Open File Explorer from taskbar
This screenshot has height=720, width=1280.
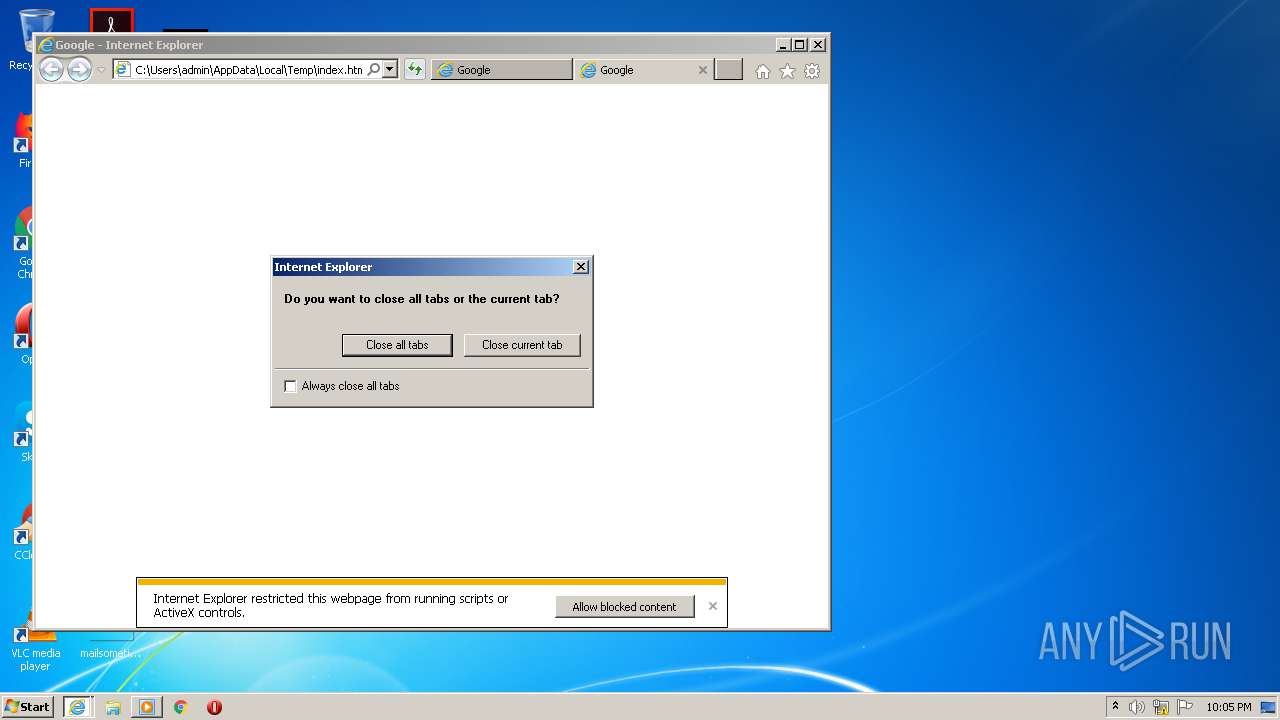tap(113, 707)
